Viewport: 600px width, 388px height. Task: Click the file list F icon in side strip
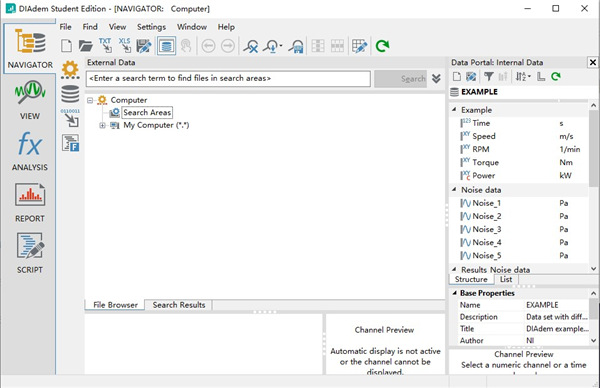coord(70,143)
